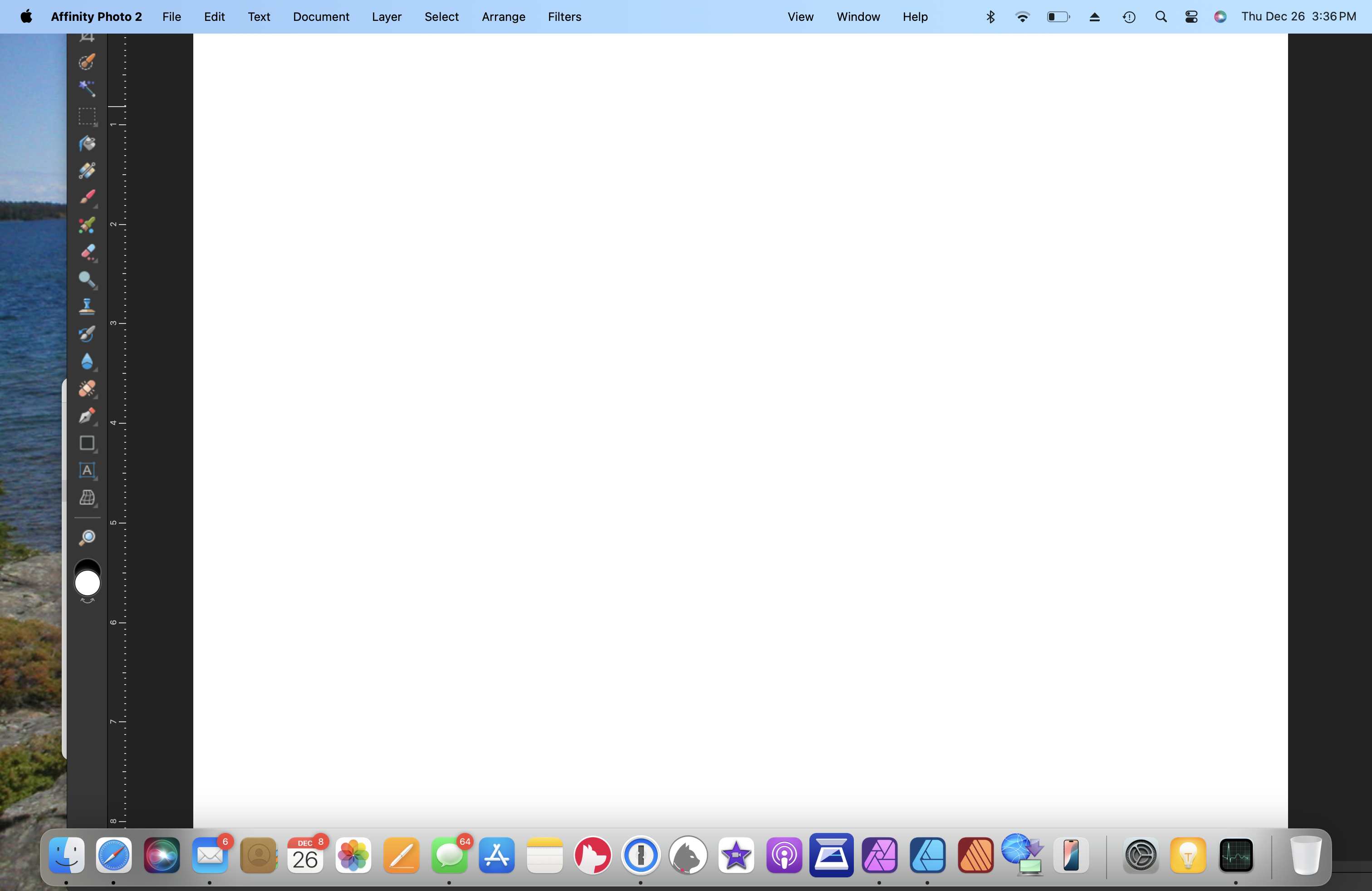Click the white primary color swatch

(x=87, y=584)
